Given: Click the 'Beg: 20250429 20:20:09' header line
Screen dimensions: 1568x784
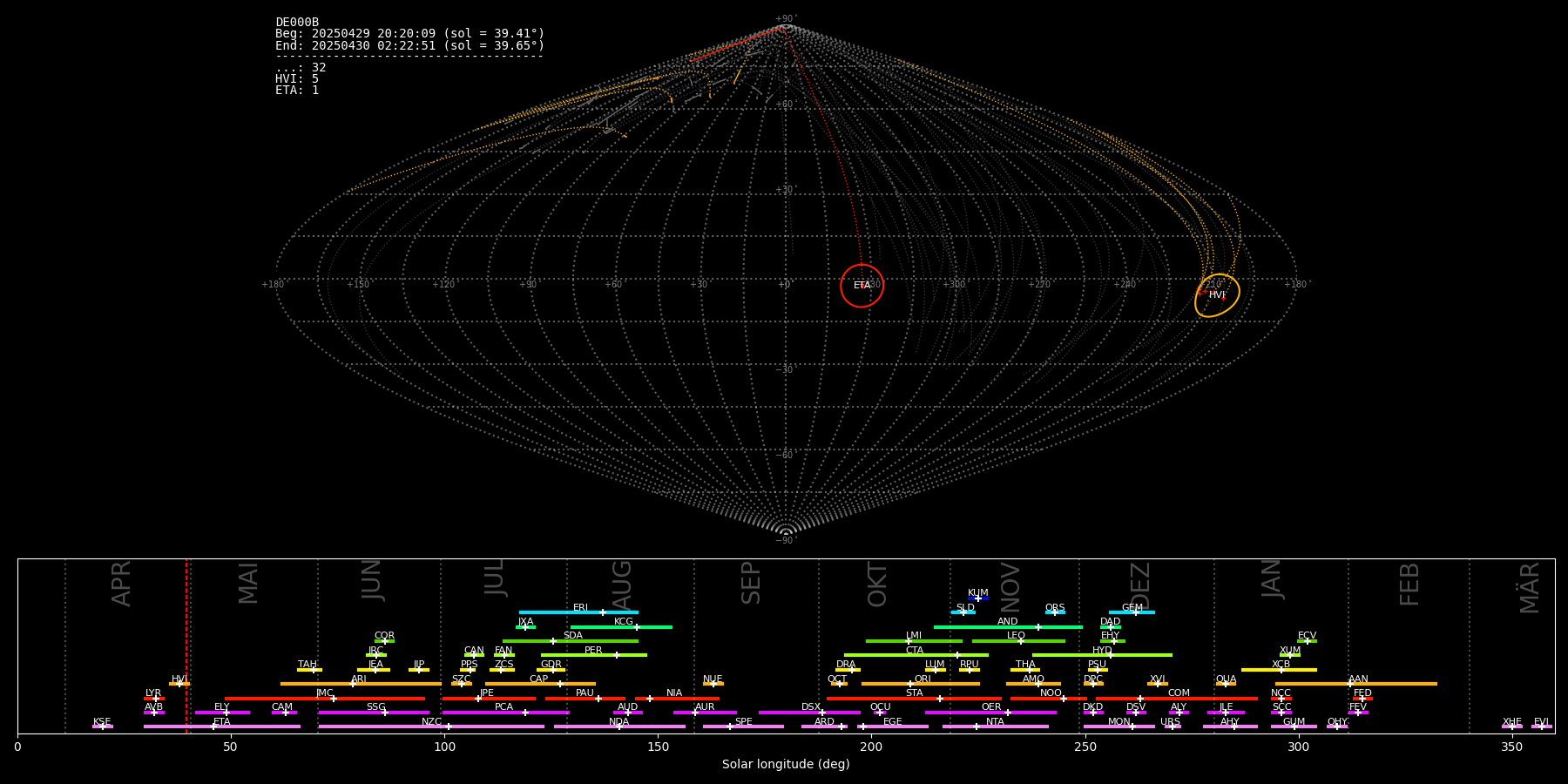Looking at the screenshot, I should (409, 34).
